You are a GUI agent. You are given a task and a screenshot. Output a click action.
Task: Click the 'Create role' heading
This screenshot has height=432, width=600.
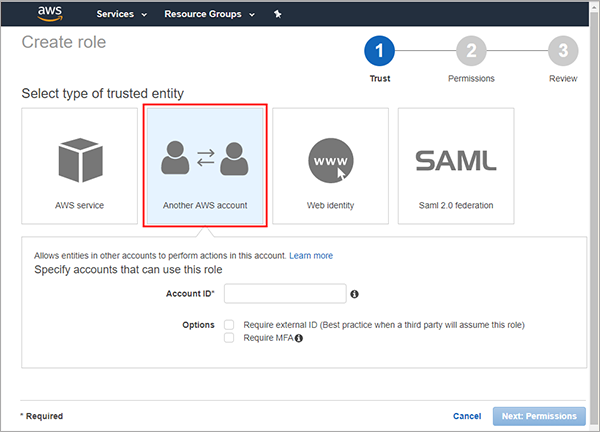pyautogui.click(x=64, y=42)
